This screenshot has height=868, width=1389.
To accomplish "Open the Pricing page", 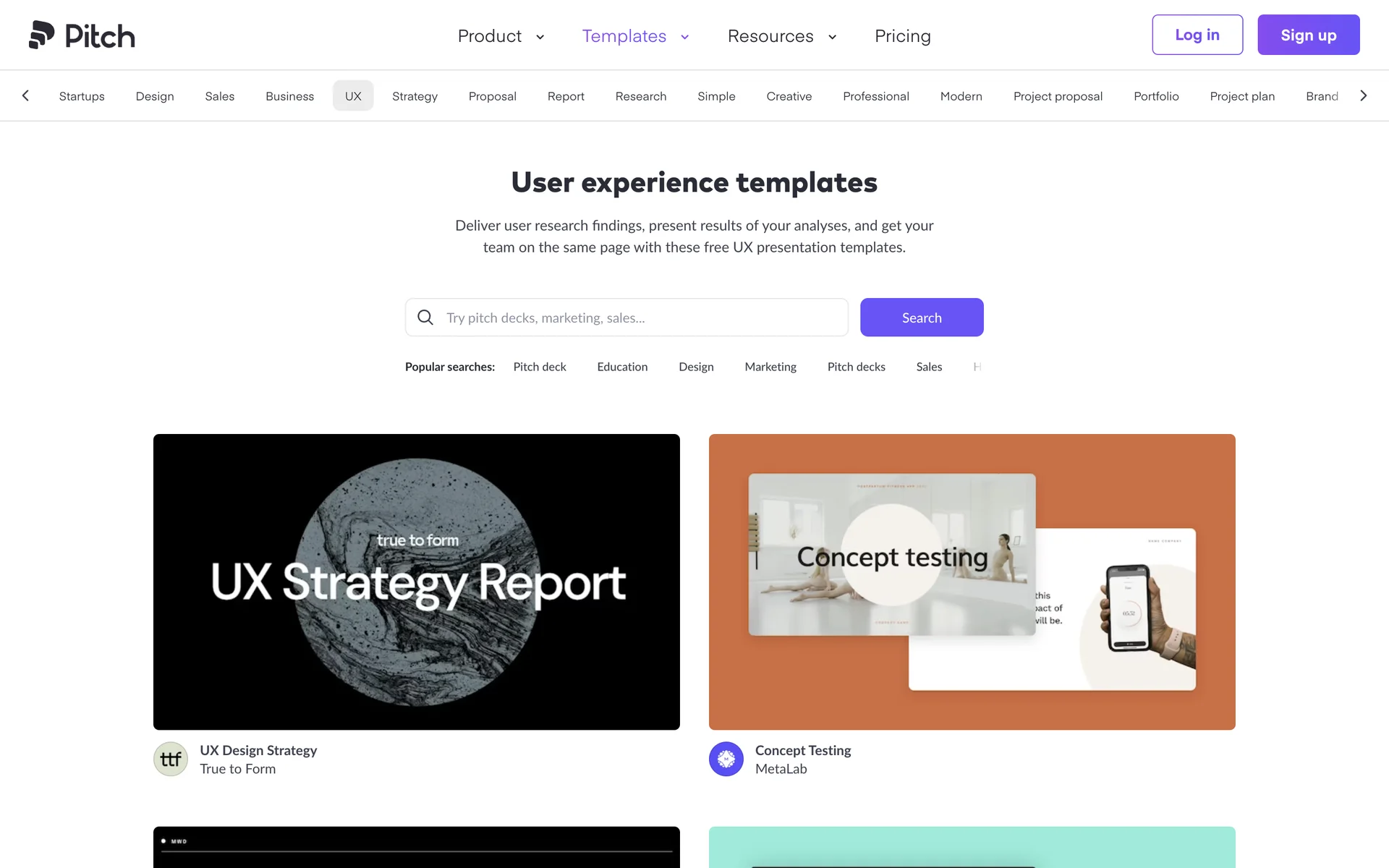I will click(902, 36).
